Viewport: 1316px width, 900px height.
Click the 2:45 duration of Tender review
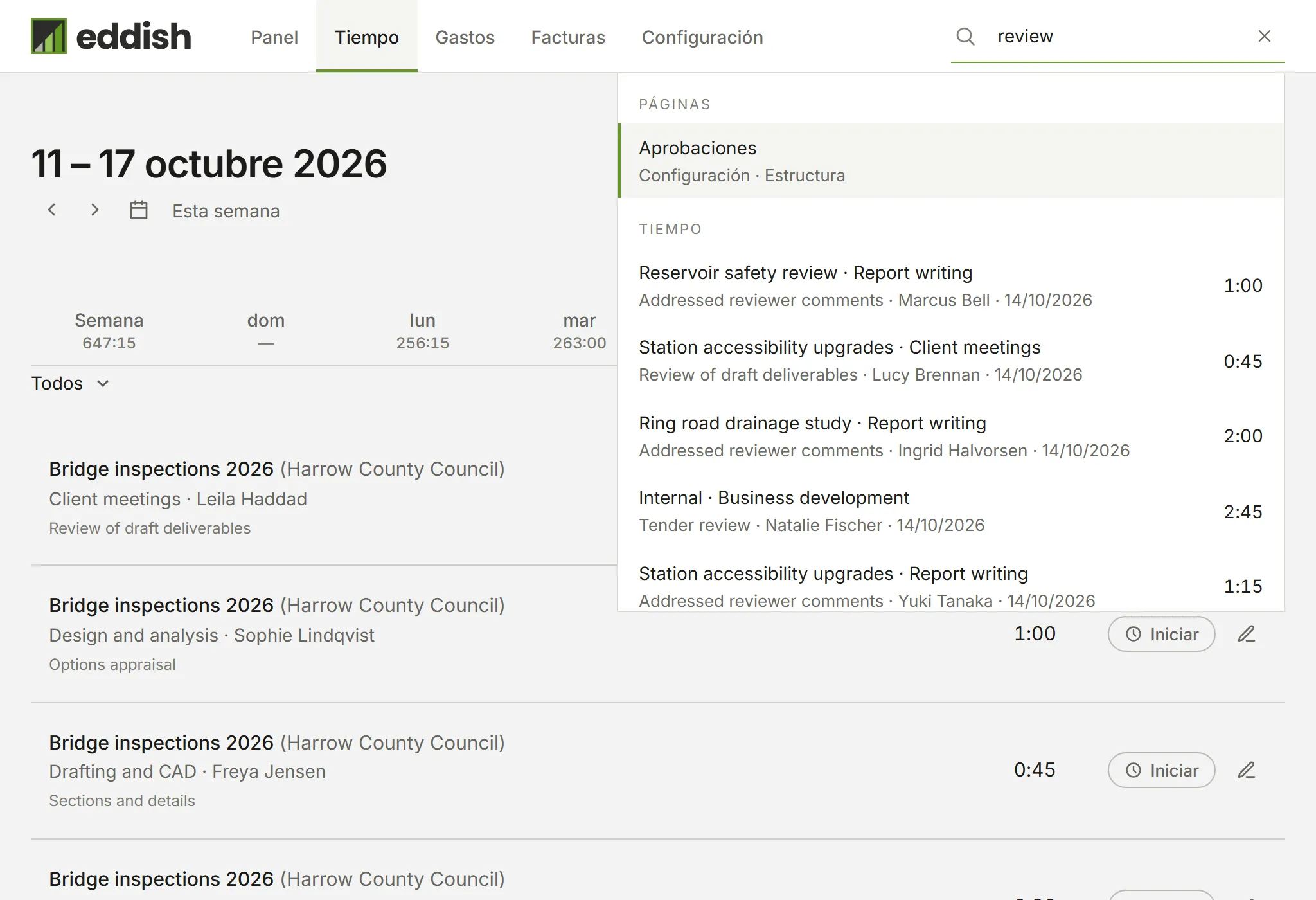point(1243,512)
